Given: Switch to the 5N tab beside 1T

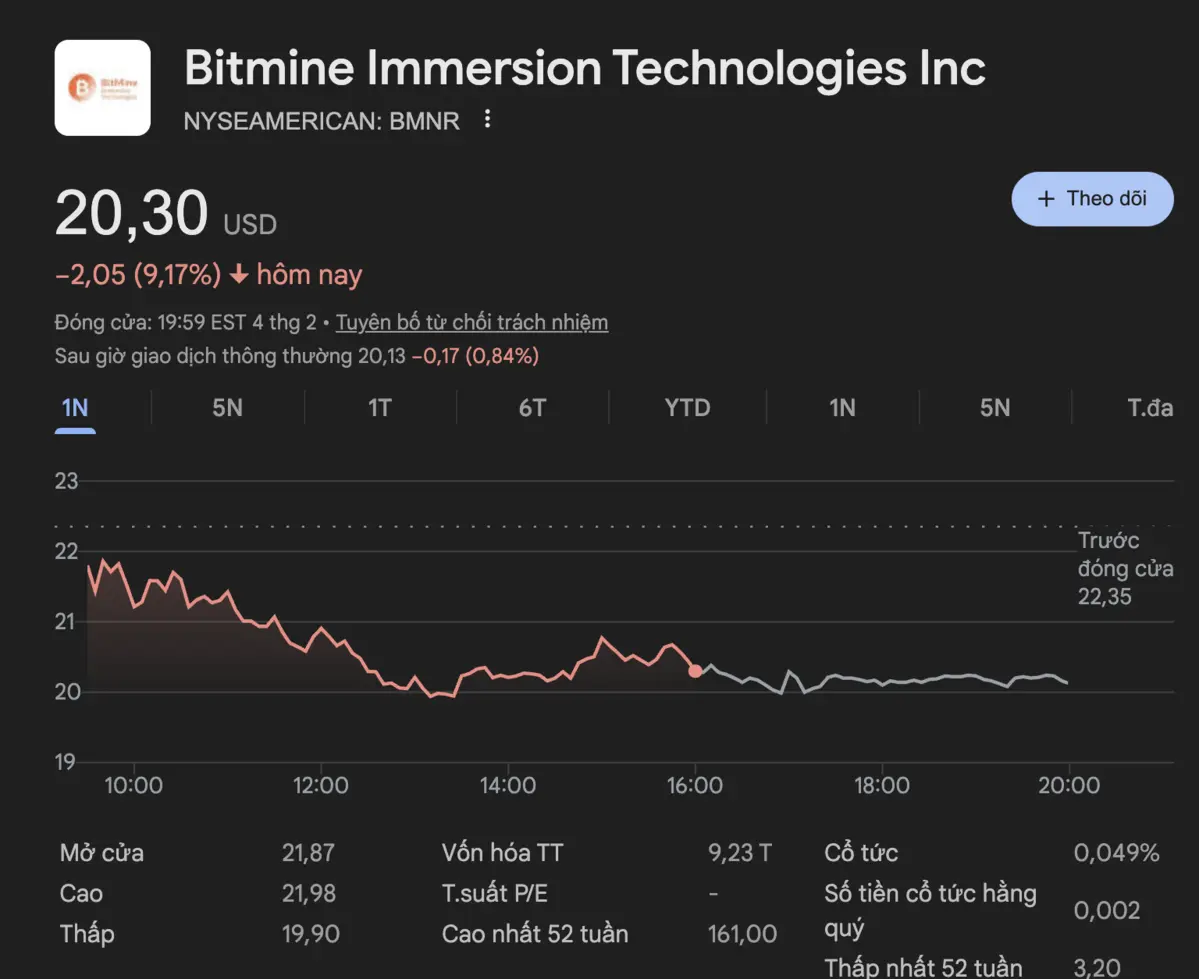Looking at the screenshot, I should [227, 408].
